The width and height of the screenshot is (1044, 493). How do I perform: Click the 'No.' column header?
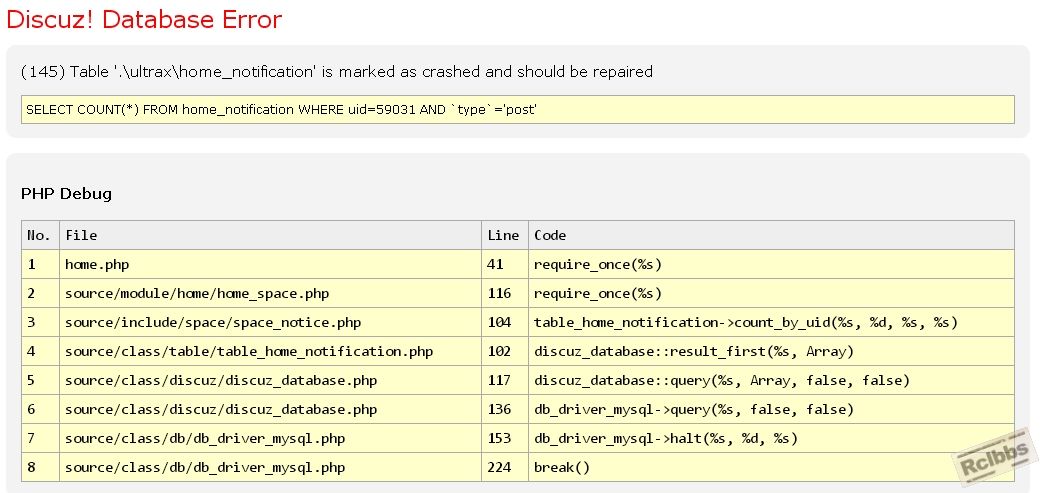tap(41, 235)
